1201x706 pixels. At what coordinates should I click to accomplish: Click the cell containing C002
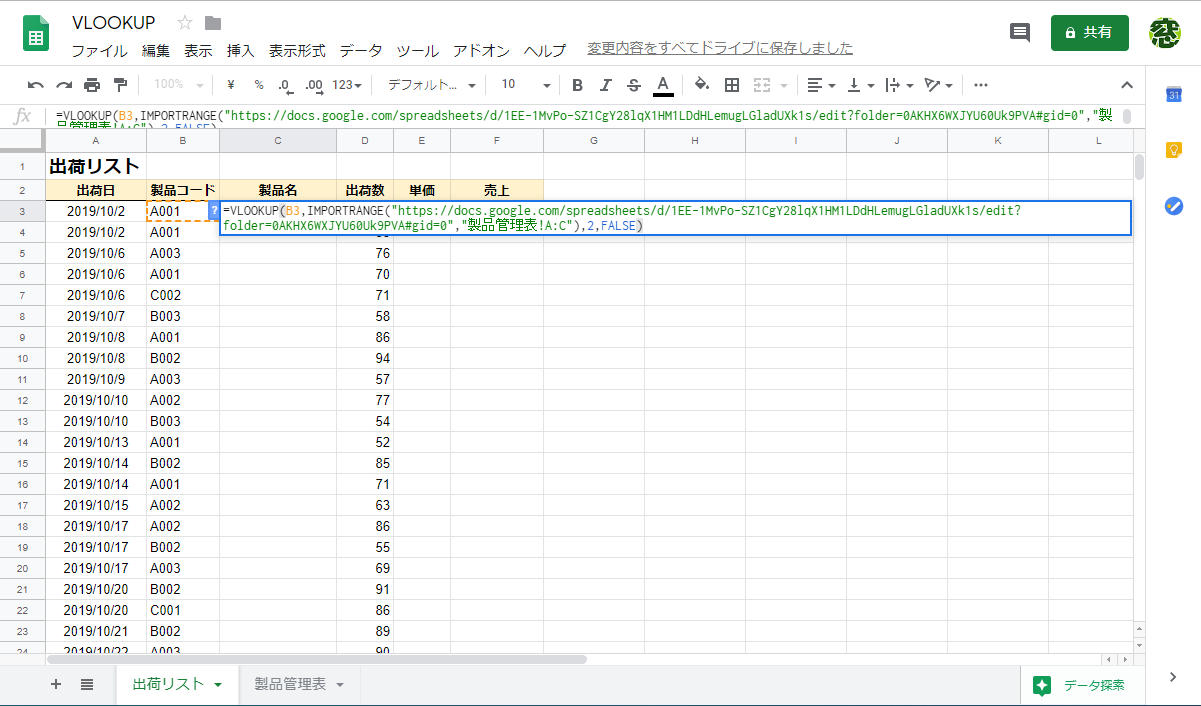click(x=182, y=295)
